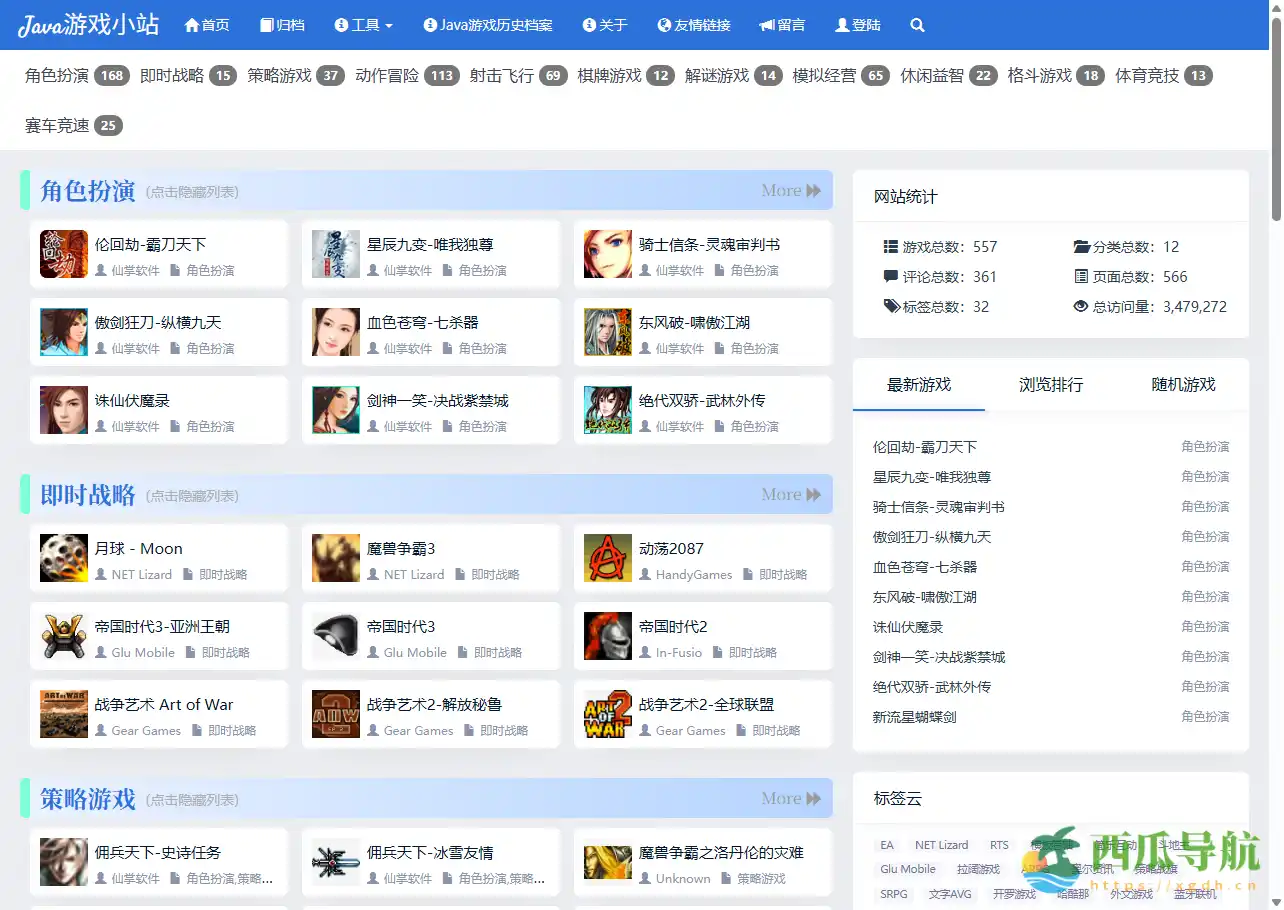The width and height of the screenshot is (1284, 910).
Task: Open the search magnifier icon
Action: [917, 26]
